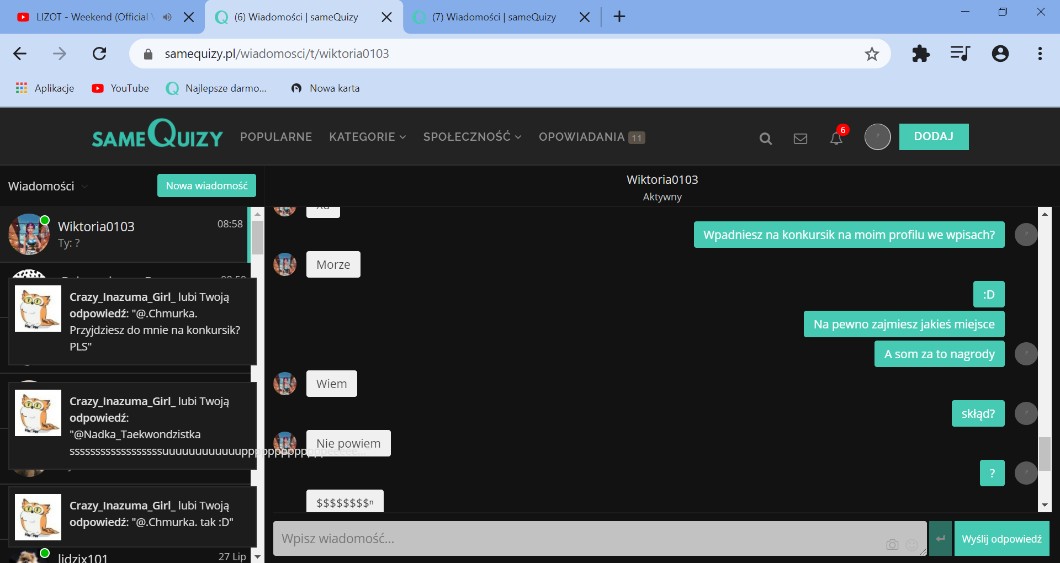Click the sameQuizy logo
Image resolution: width=1060 pixels, height=563 pixels.
157,136
